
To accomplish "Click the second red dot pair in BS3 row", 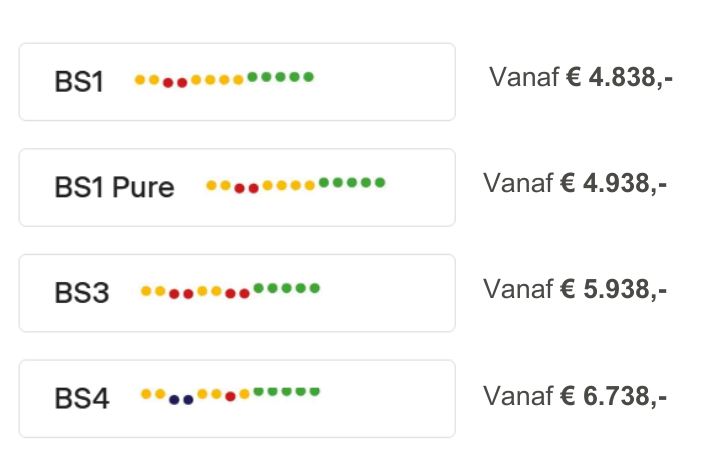I will tap(238, 294).
